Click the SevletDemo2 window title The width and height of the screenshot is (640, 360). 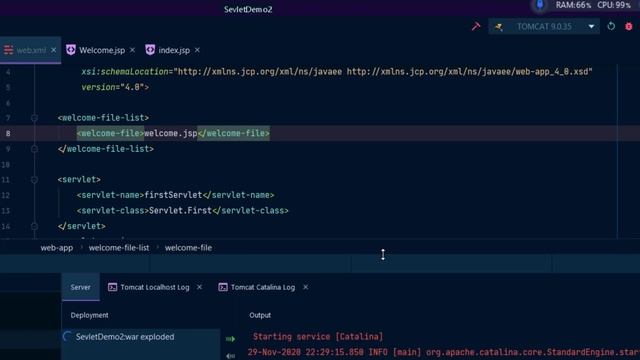248,9
